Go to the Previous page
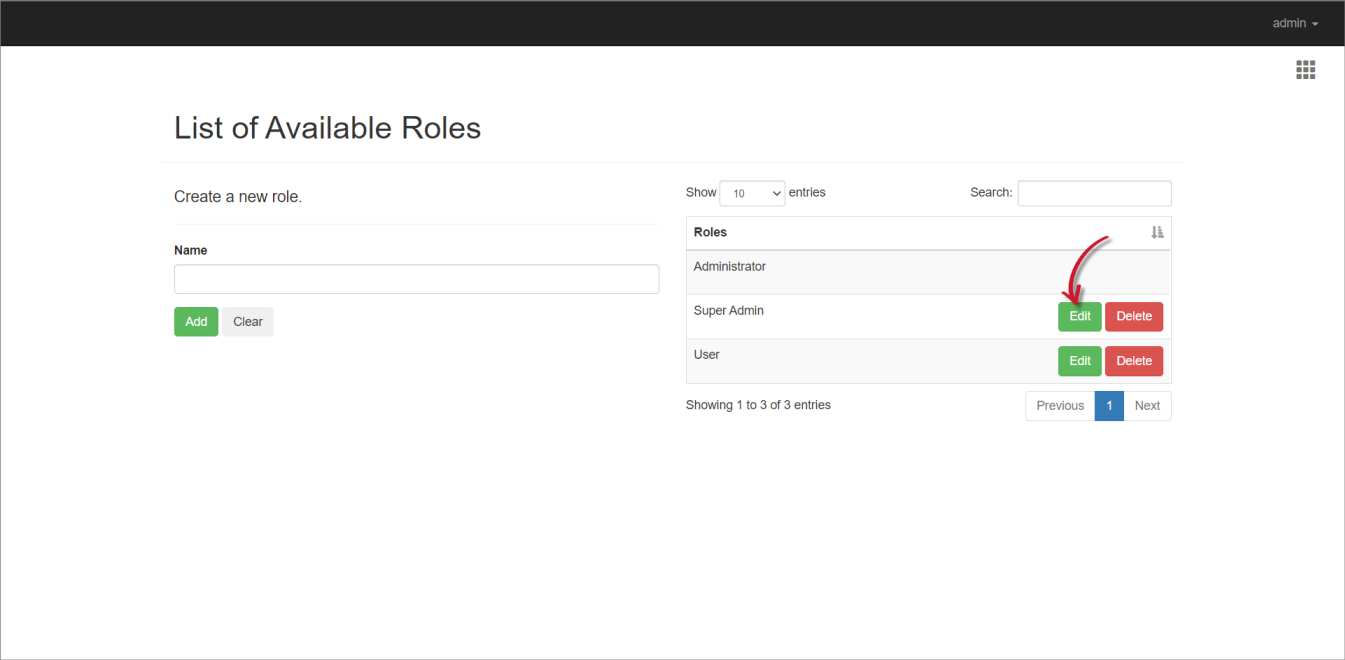Screen dimensions: 1345x660 pos(1059,405)
